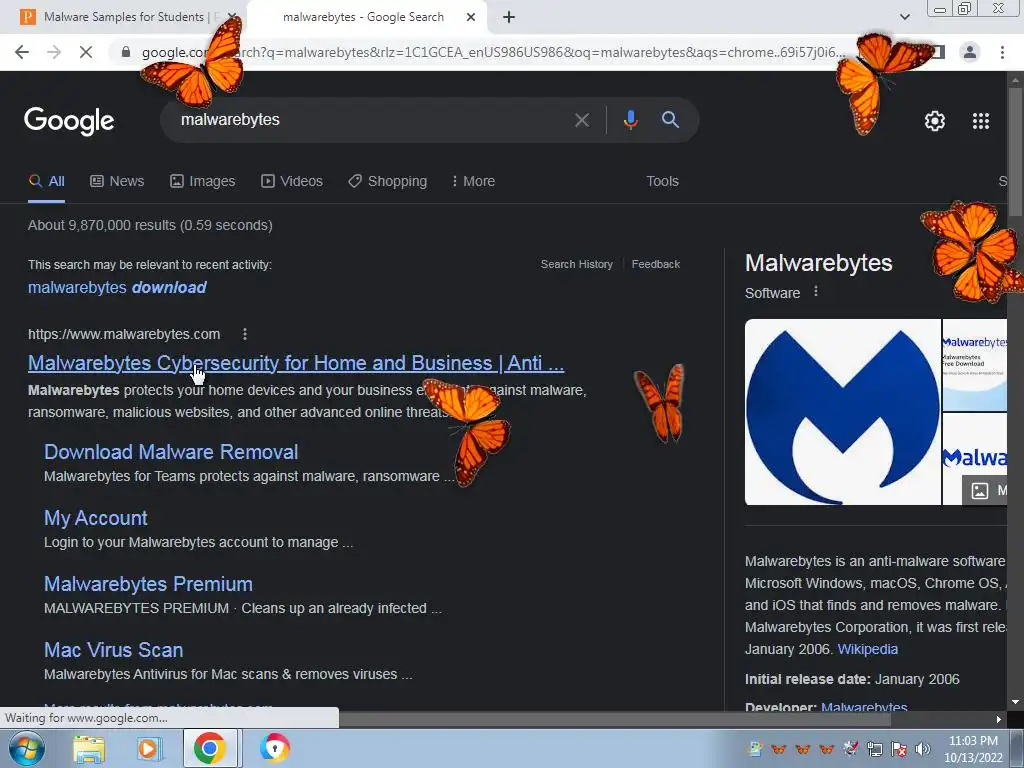1024x768 pixels.
Task: Click the magnifier search button
Action: click(670, 120)
